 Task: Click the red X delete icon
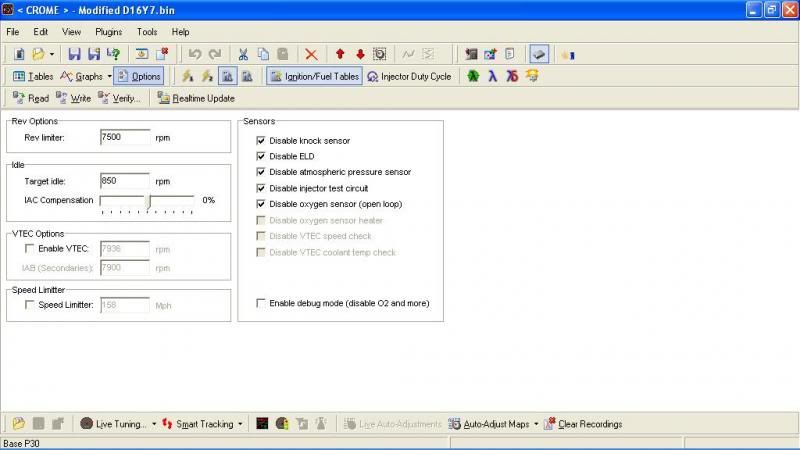(311, 54)
